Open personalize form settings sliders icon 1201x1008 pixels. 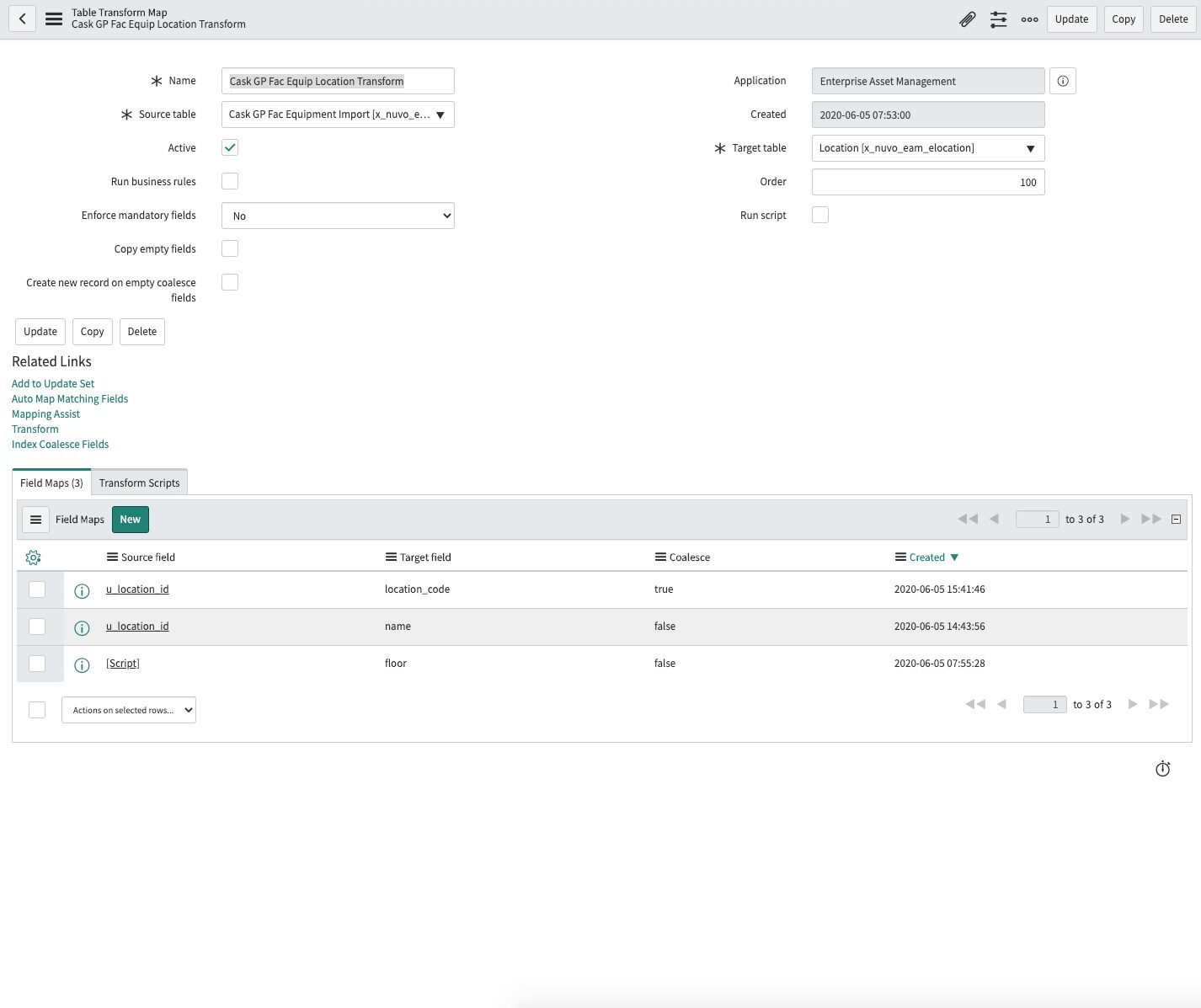tap(999, 19)
